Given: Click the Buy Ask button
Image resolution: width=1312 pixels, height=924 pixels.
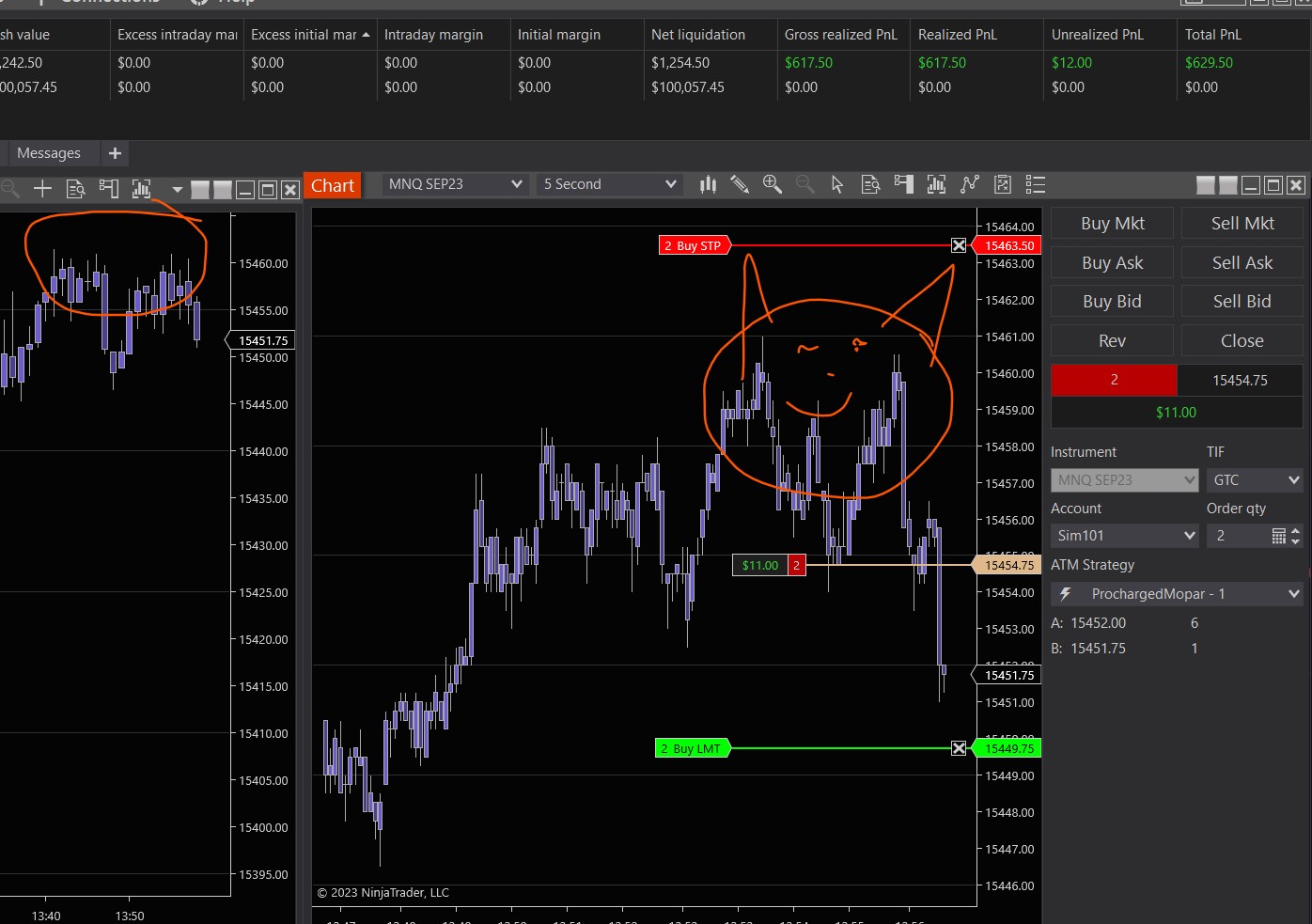Looking at the screenshot, I should 1113,263.
